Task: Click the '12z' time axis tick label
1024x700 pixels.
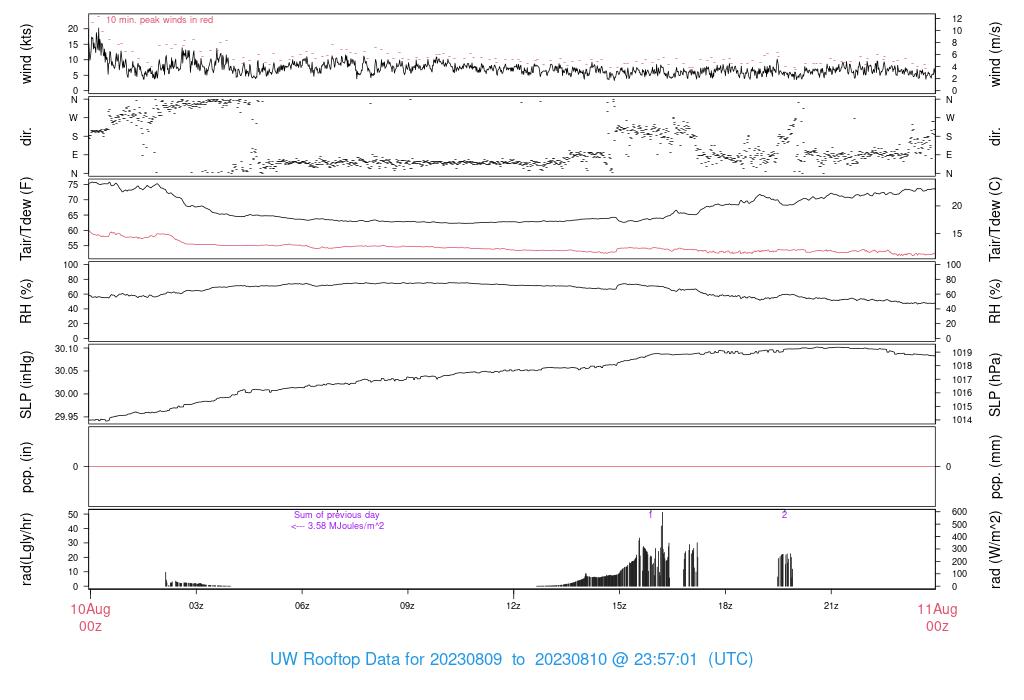Action: (x=513, y=606)
